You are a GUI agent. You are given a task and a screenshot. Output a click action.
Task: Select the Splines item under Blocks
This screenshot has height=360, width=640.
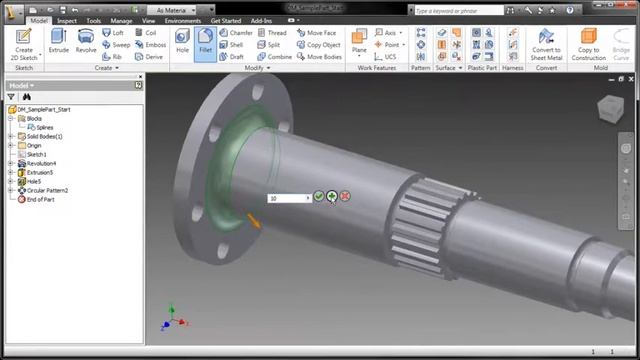[x=40, y=127]
